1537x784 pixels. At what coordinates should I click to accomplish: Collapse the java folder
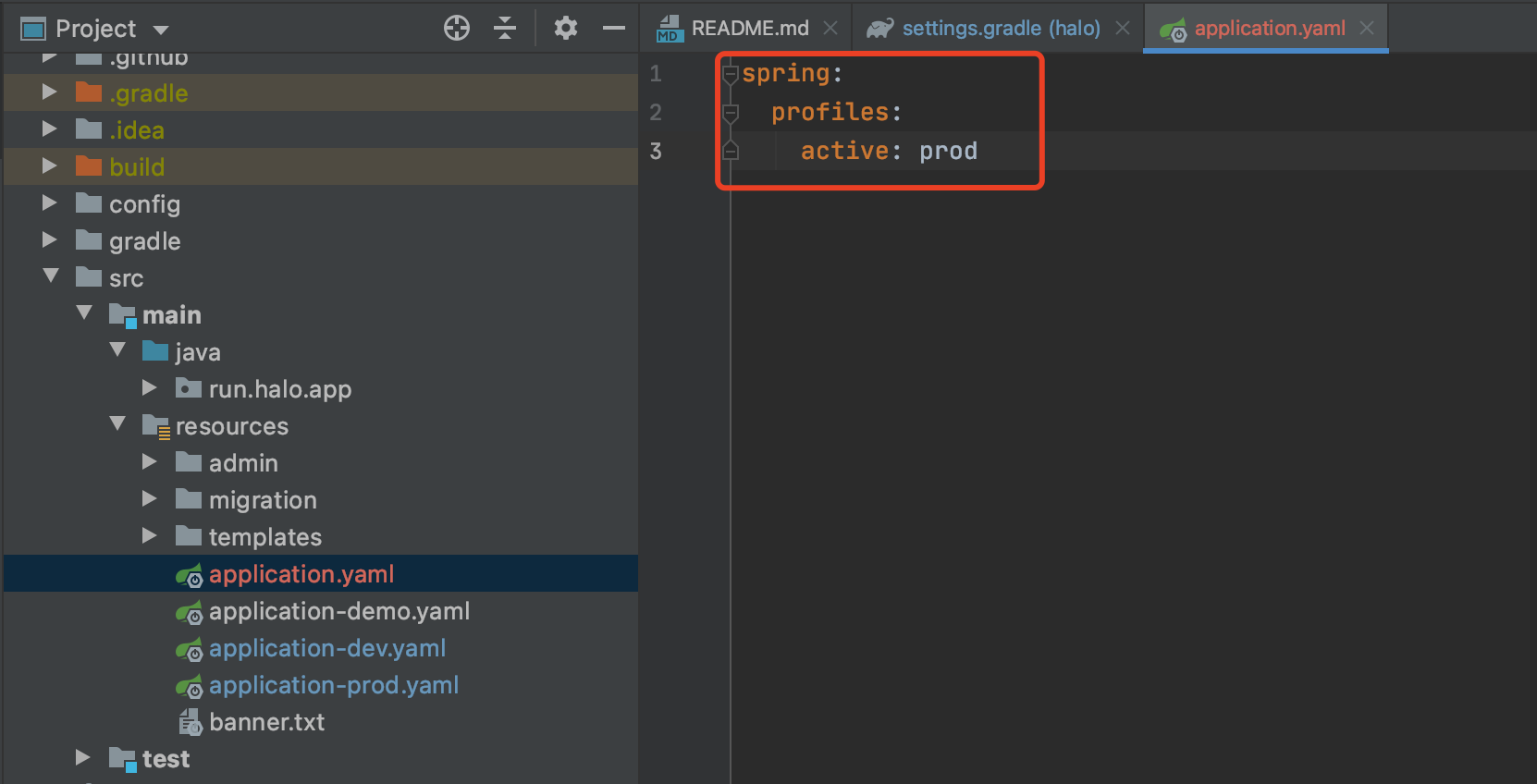pos(117,350)
